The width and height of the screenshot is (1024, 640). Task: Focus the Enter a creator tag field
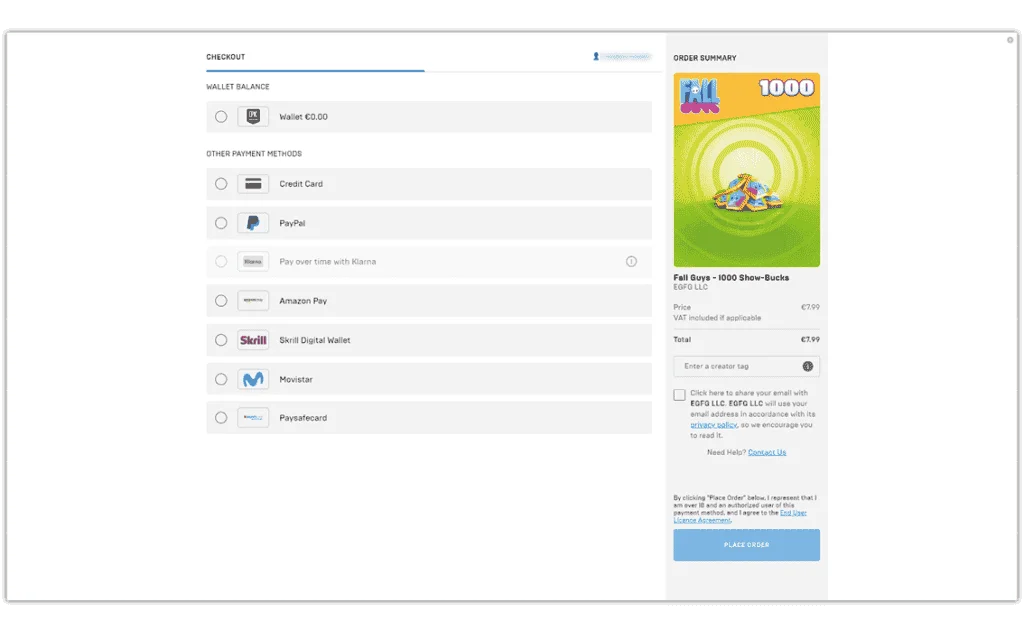(746, 366)
